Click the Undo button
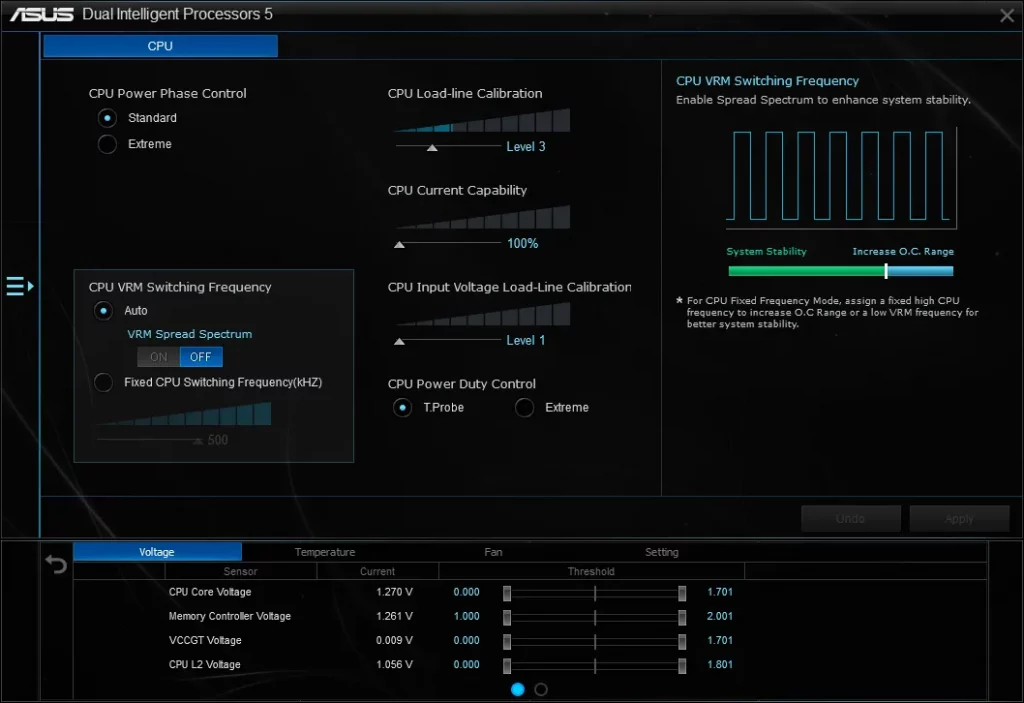 coord(851,519)
